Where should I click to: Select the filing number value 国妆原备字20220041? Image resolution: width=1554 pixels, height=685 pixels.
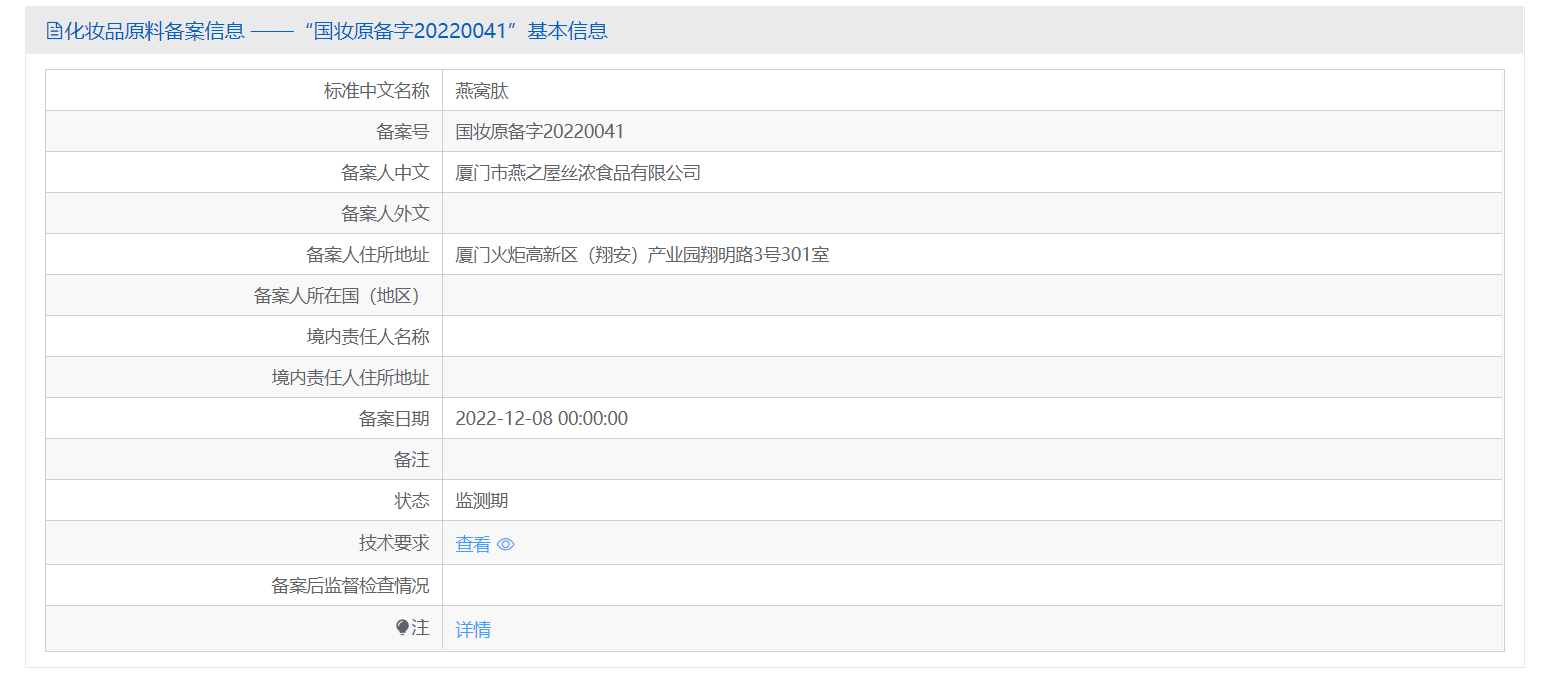[x=540, y=132]
